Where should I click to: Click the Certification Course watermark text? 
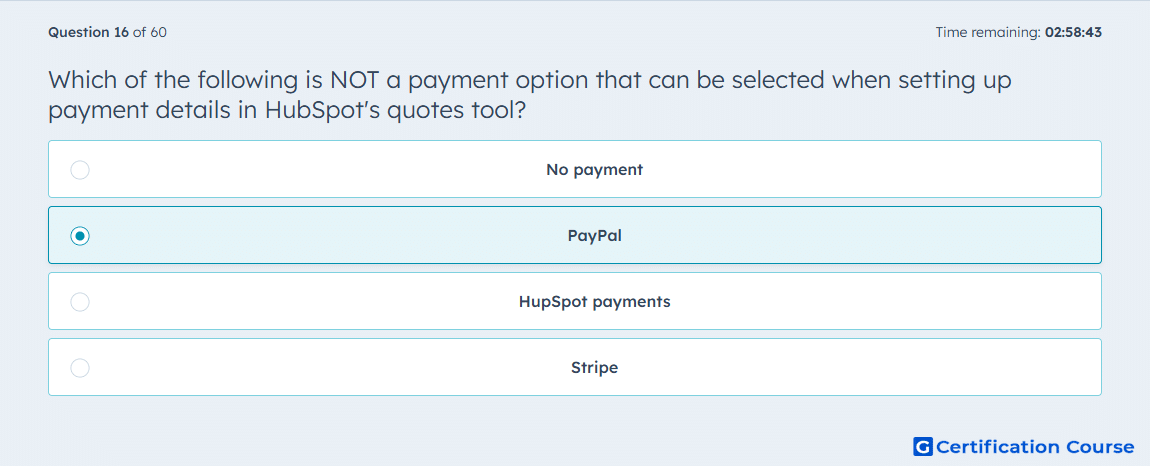pyautogui.click(x=1035, y=446)
